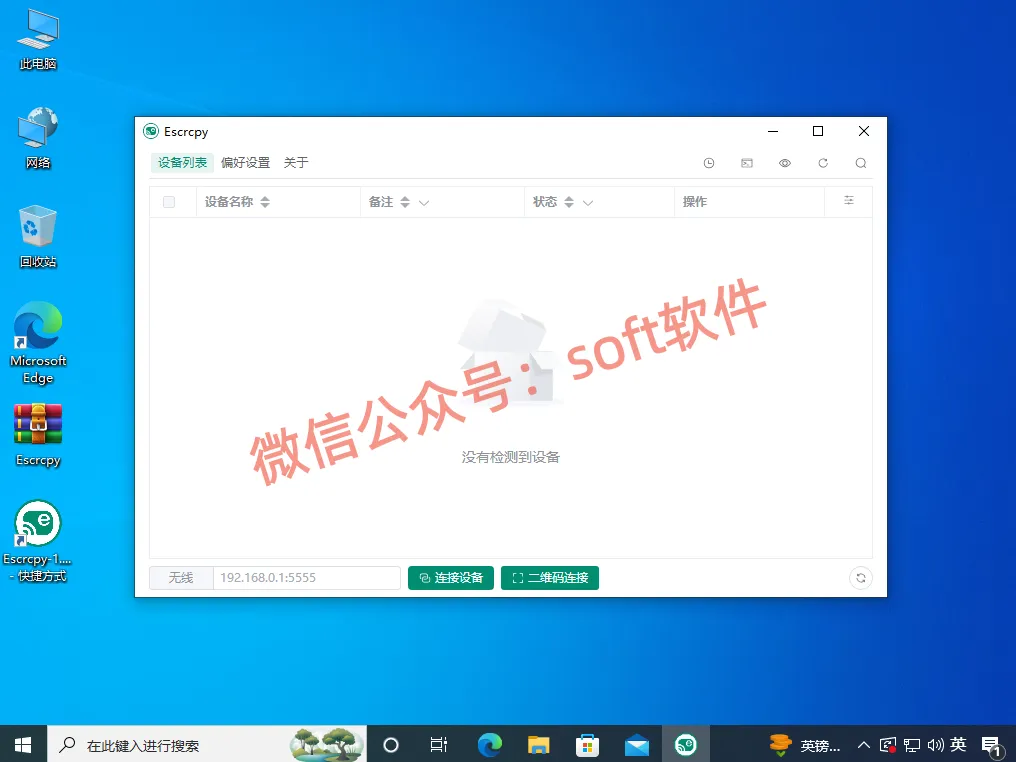The width and height of the screenshot is (1016, 762).
Task: Open Task View from the taskbar
Action: (439, 745)
